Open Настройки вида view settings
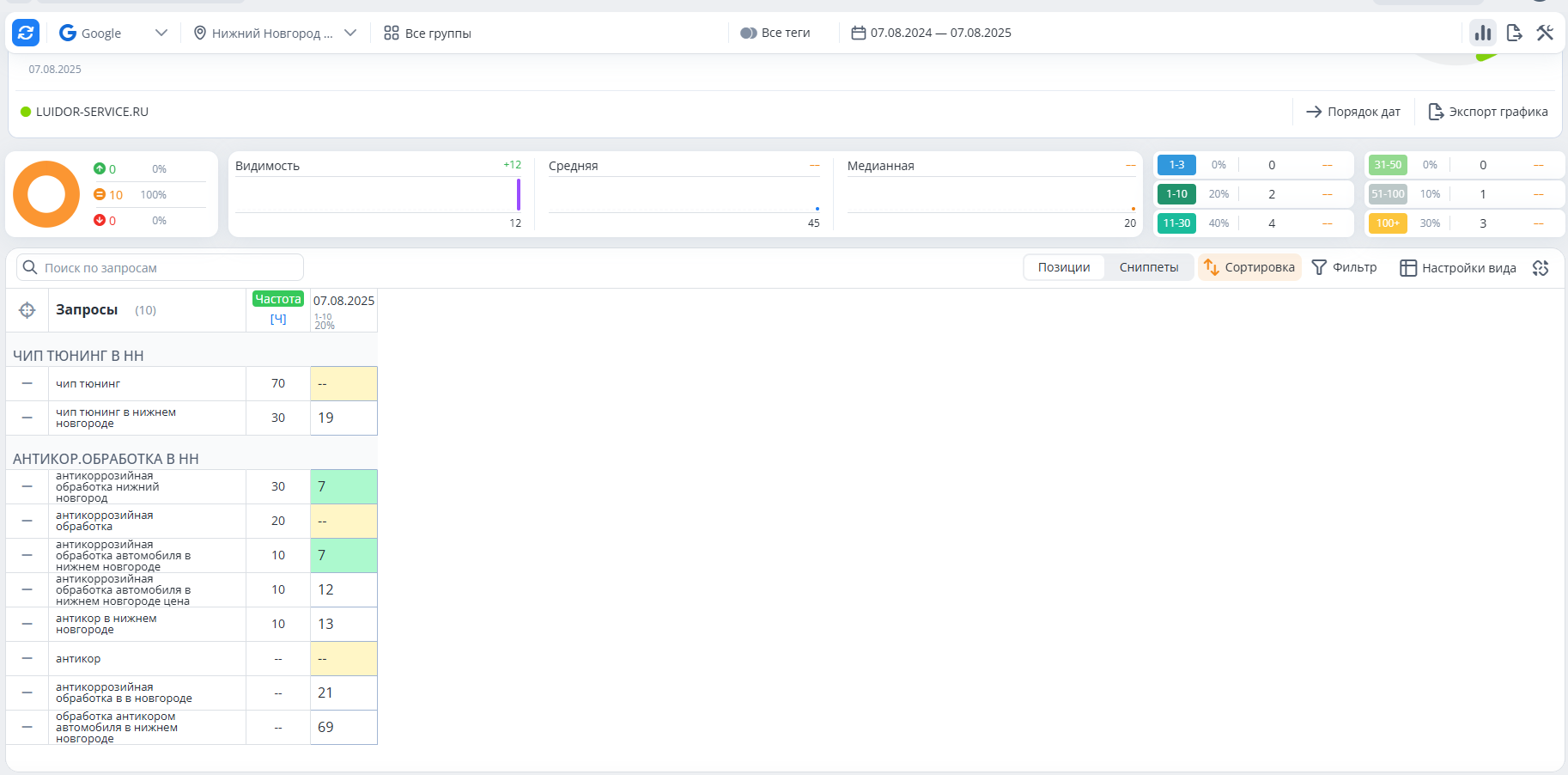 [1458, 267]
